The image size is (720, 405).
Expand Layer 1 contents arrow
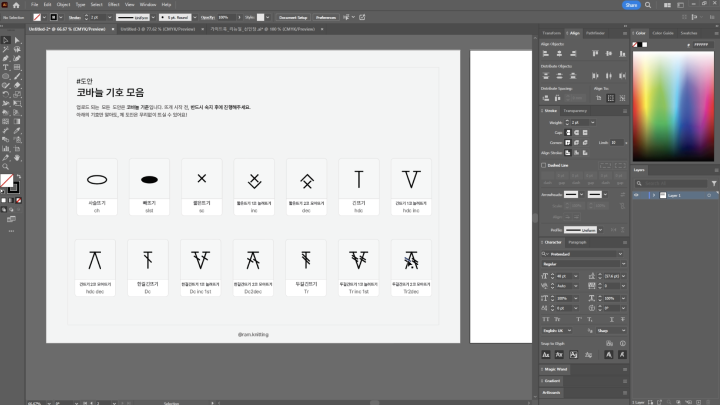pyautogui.click(x=653, y=194)
